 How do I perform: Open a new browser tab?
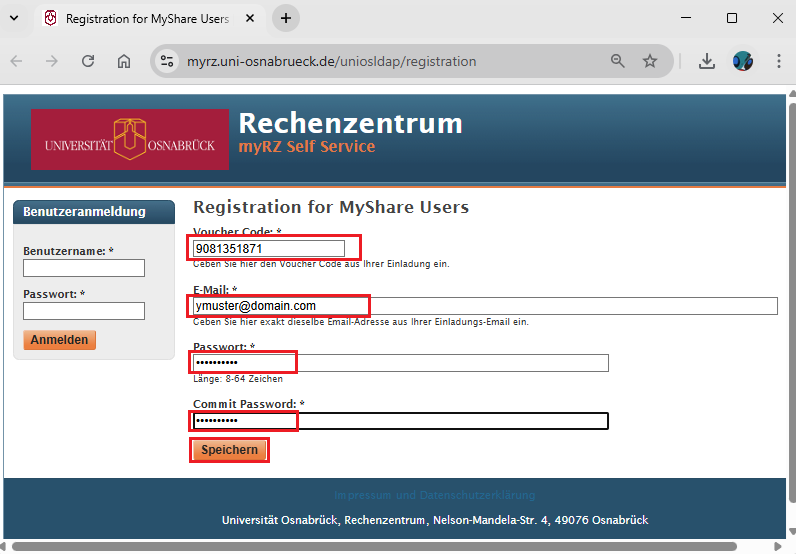click(x=286, y=18)
